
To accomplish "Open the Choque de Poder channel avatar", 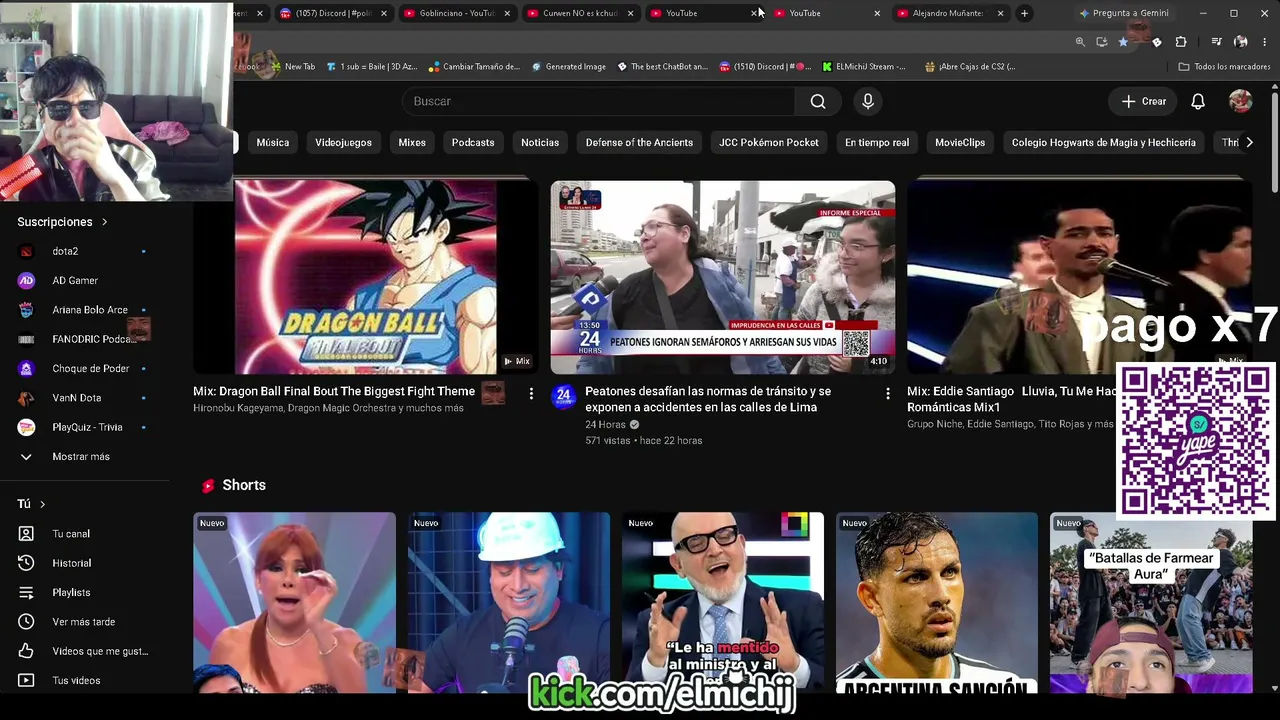I will 27,369.
